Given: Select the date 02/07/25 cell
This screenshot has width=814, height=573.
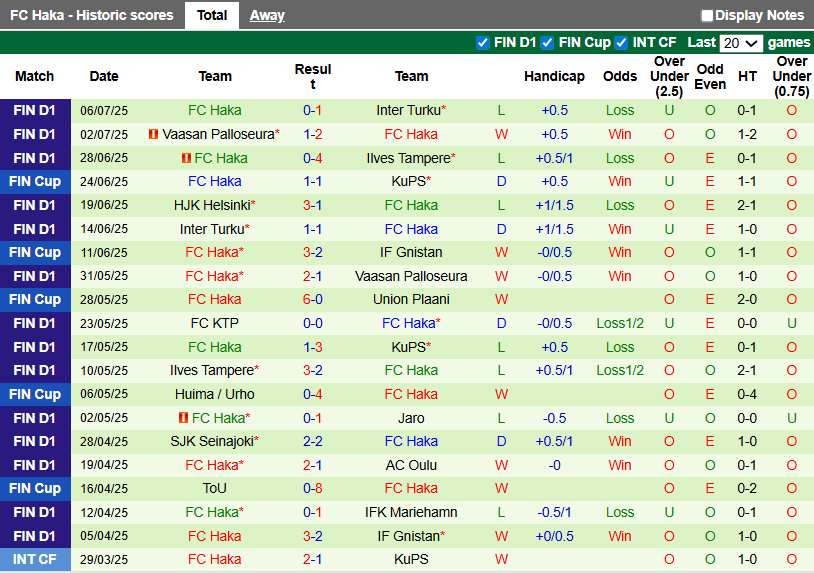Looking at the screenshot, I should (104, 134).
